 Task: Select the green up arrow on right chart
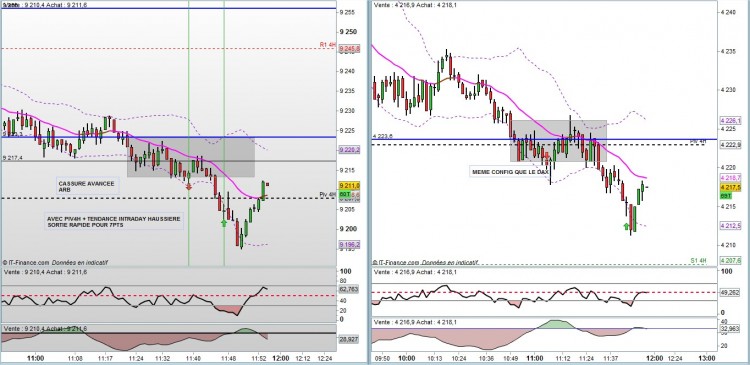[627, 226]
